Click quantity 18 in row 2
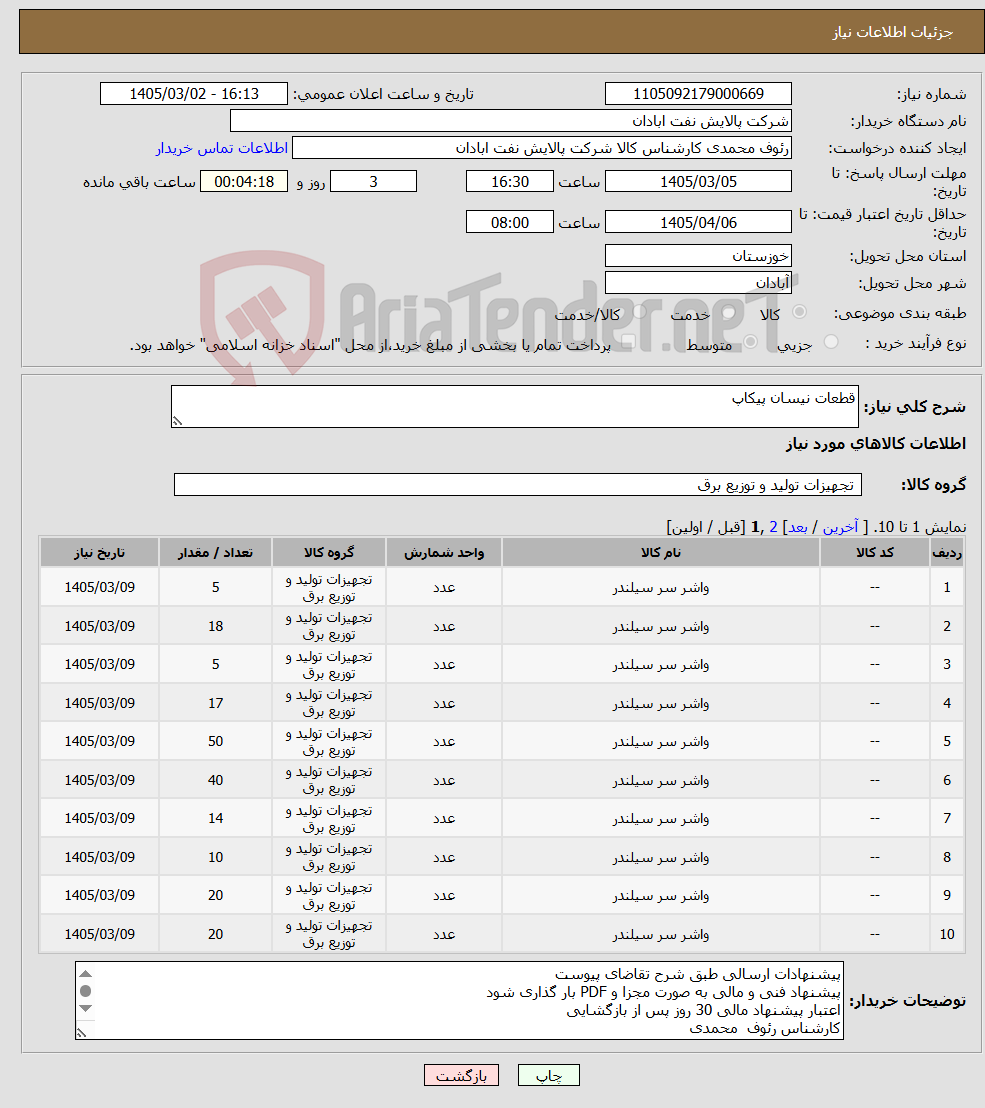Screen dimensions: 985x1108 pos(216,626)
